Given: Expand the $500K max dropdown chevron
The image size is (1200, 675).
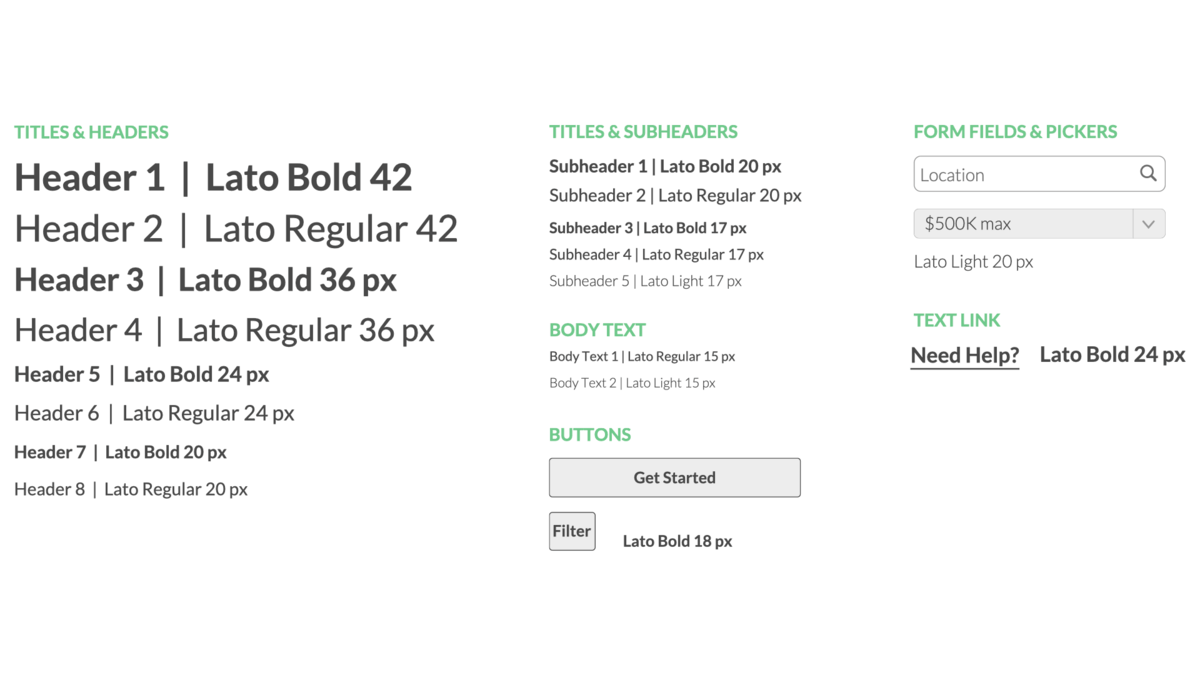Looking at the screenshot, I should [1148, 224].
